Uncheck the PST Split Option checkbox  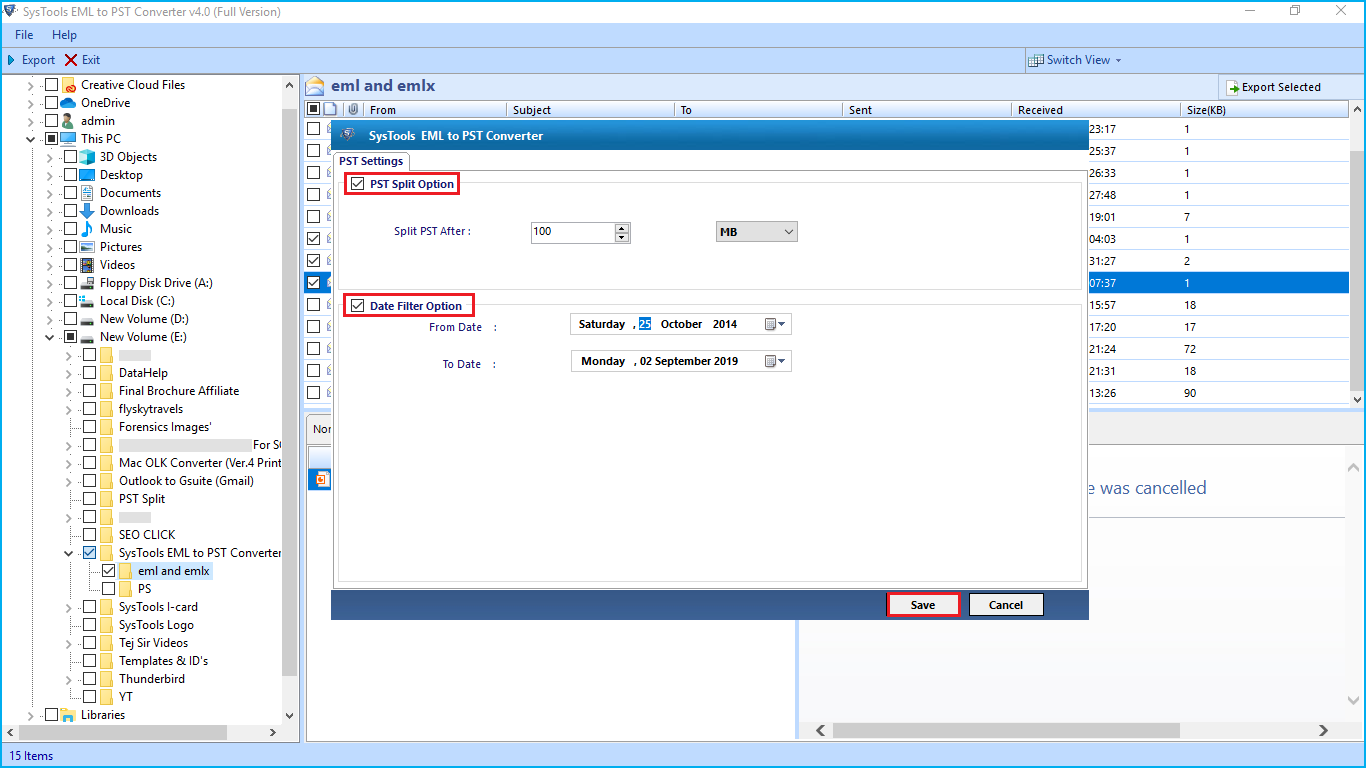coord(358,184)
